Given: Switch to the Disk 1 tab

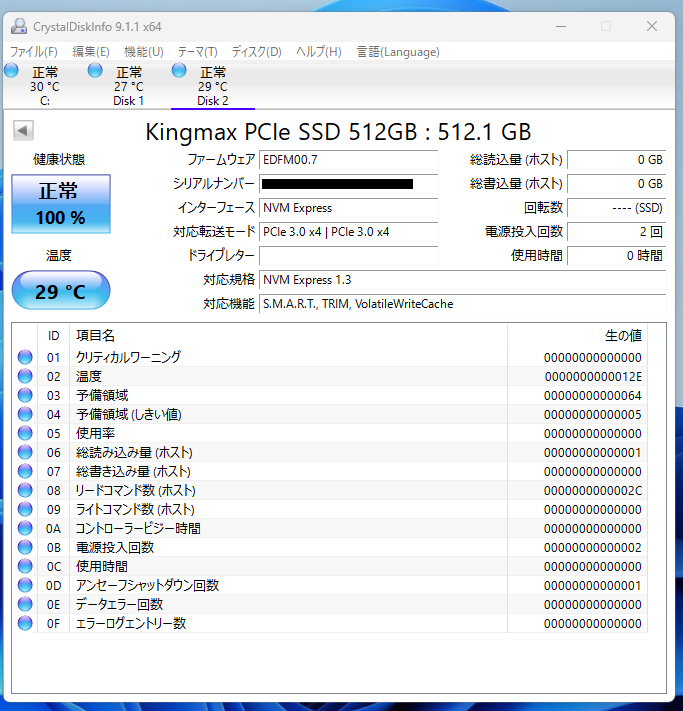Looking at the screenshot, I should pos(129,86).
